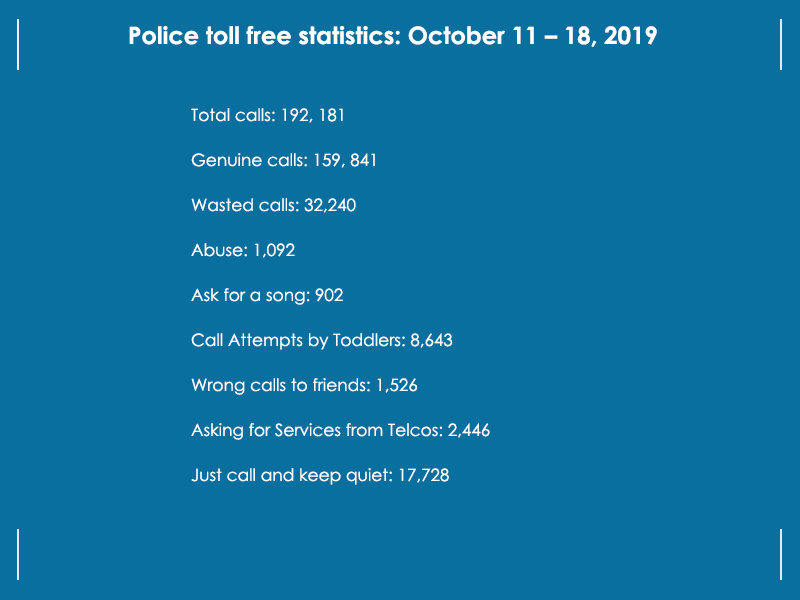Select the Wasted calls line
800x600 pixels.
[x=273, y=205]
